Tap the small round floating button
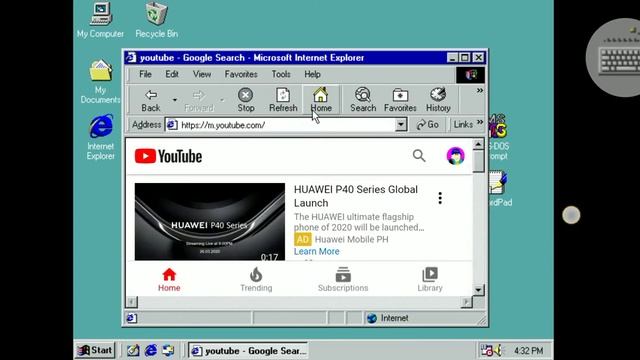 (x=571, y=215)
